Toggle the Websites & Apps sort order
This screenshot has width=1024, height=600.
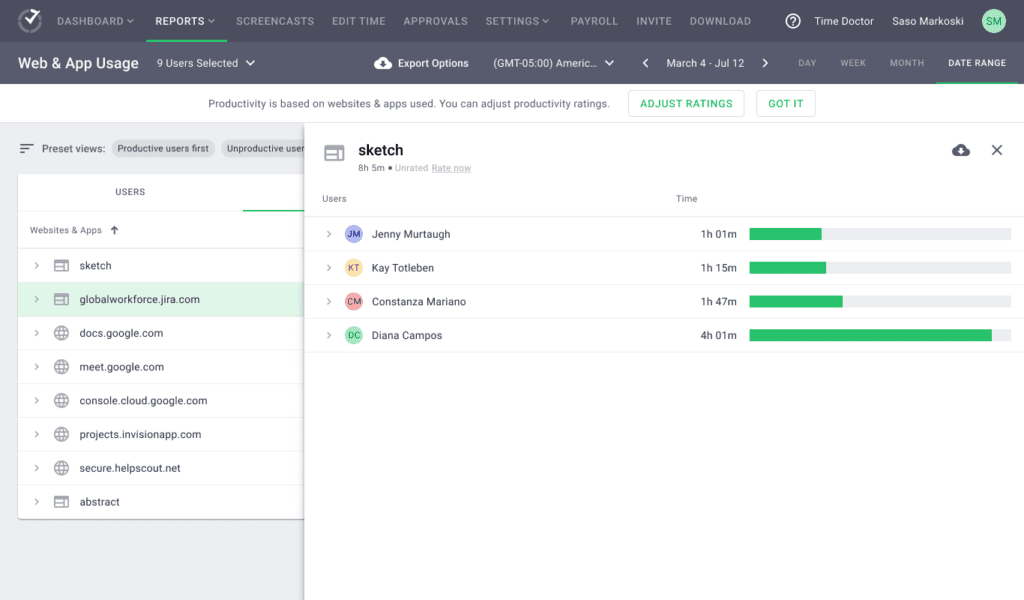(x=113, y=230)
